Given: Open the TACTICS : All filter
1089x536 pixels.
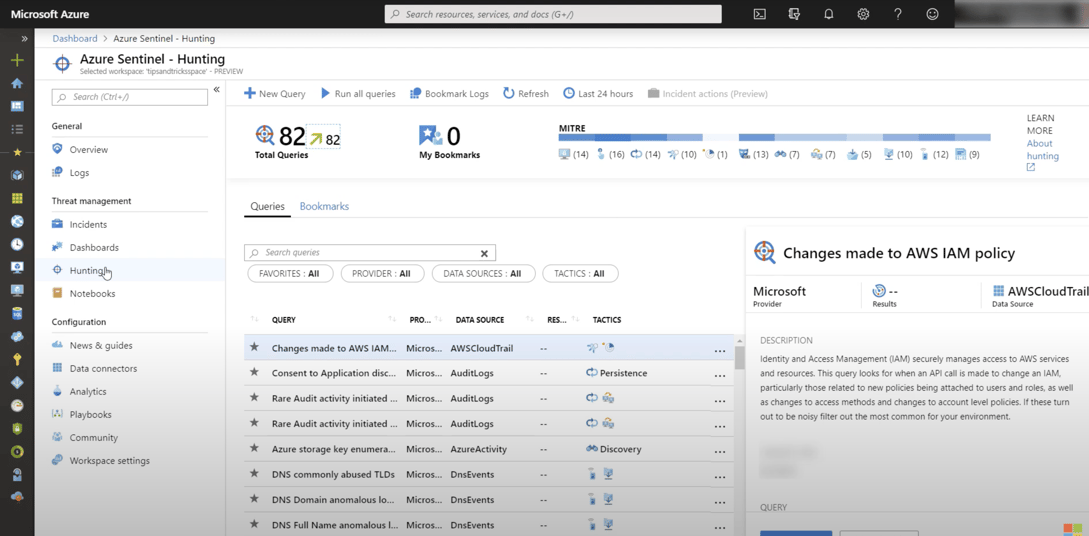Looking at the screenshot, I should pyautogui.click(x=581, y=274).
